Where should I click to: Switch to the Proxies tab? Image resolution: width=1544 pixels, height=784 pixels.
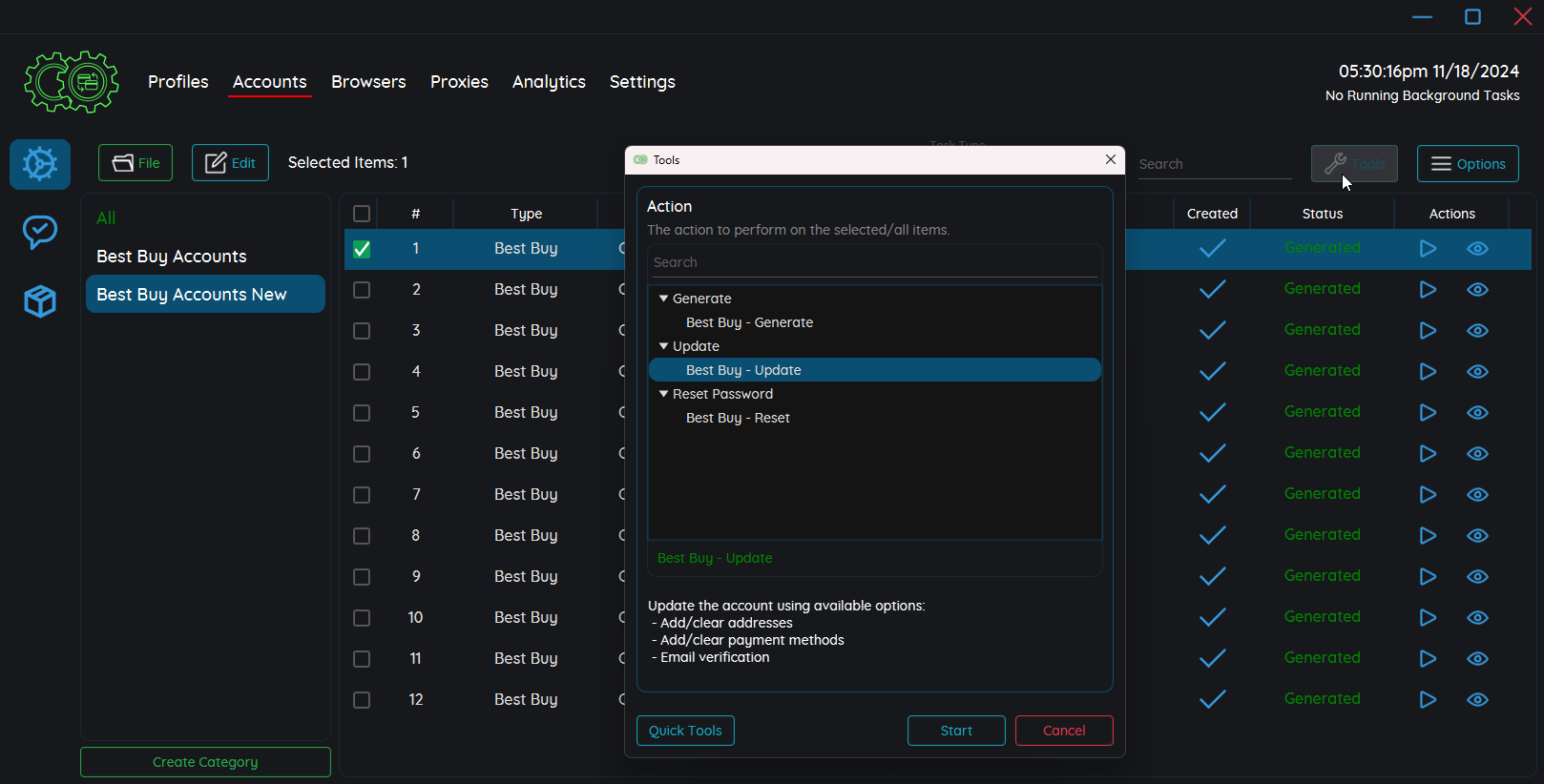coord(459,82)
